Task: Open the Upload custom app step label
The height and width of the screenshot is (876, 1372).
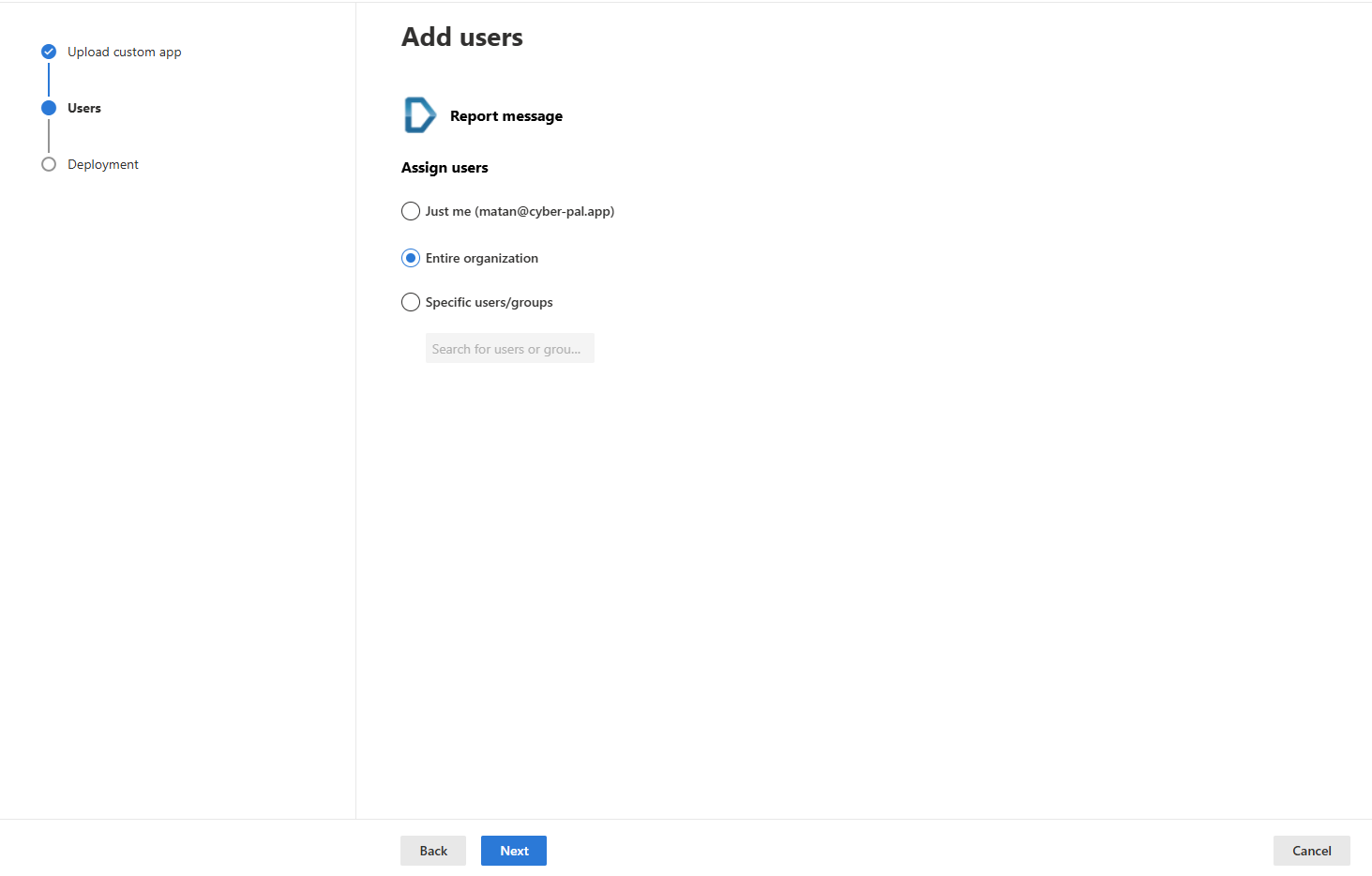Action: click(x=125, y=52)
